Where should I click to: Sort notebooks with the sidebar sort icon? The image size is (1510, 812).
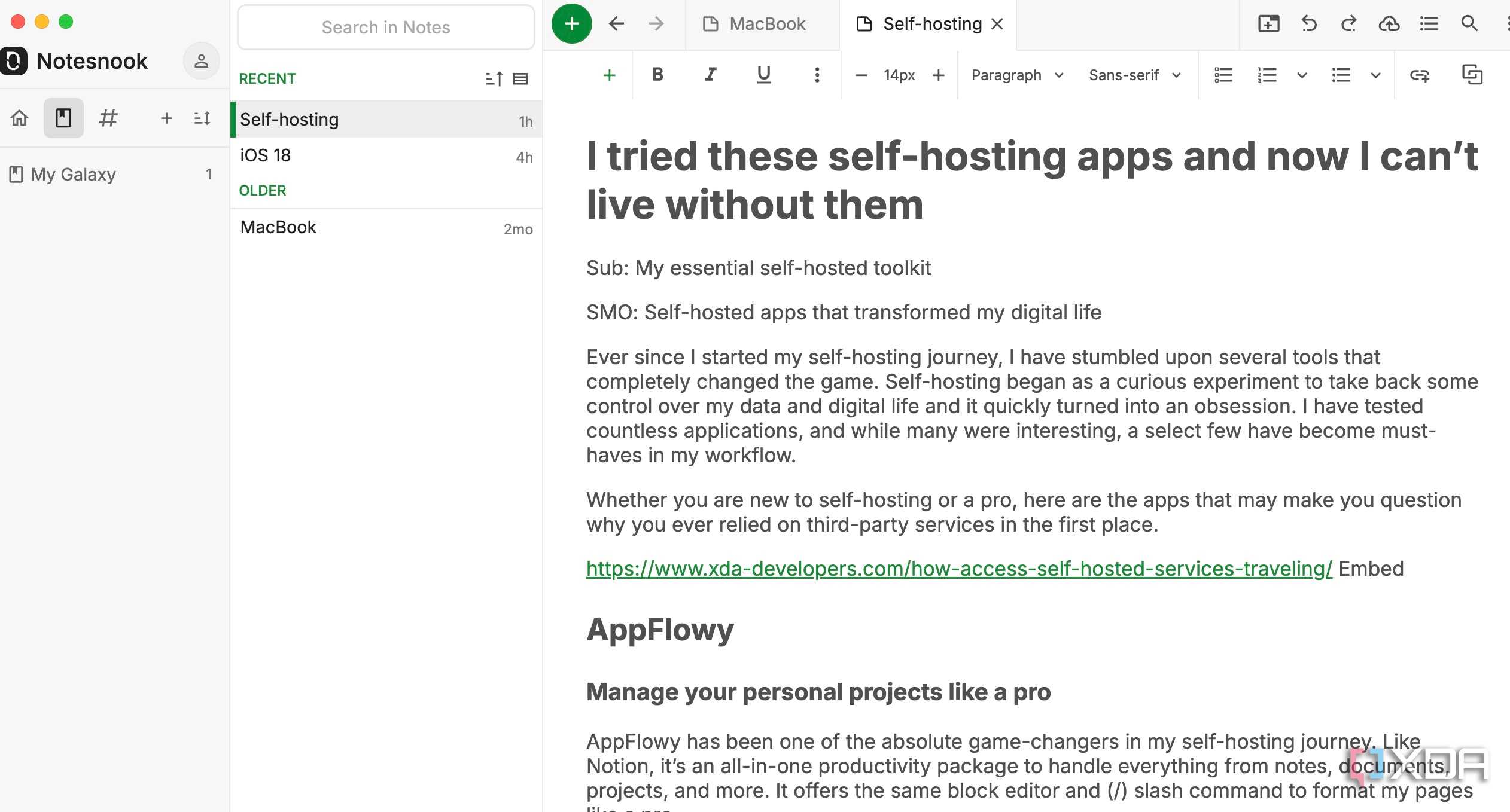click(x=202, y=118)
